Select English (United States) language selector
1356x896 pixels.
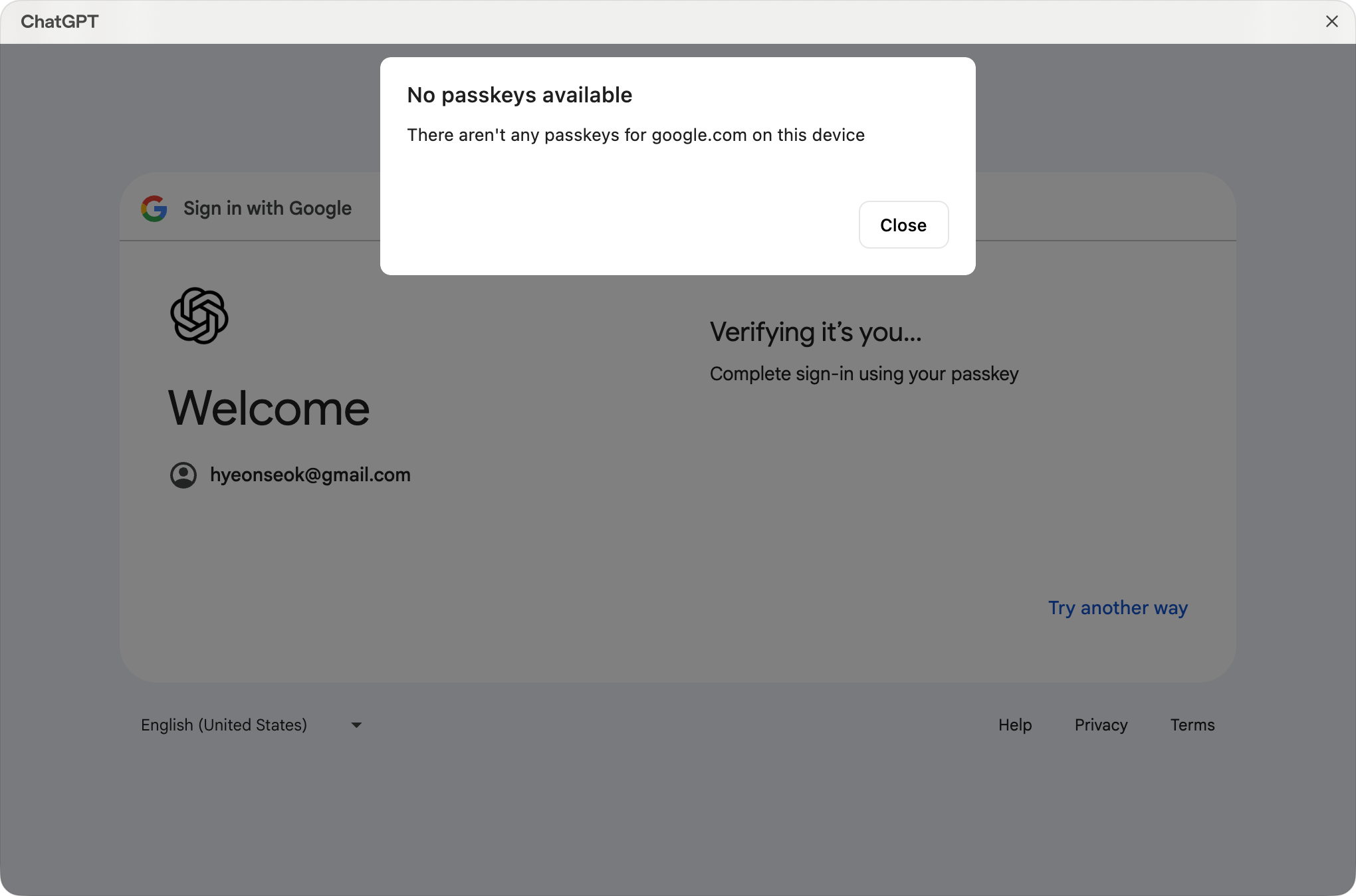pos(224,725)
